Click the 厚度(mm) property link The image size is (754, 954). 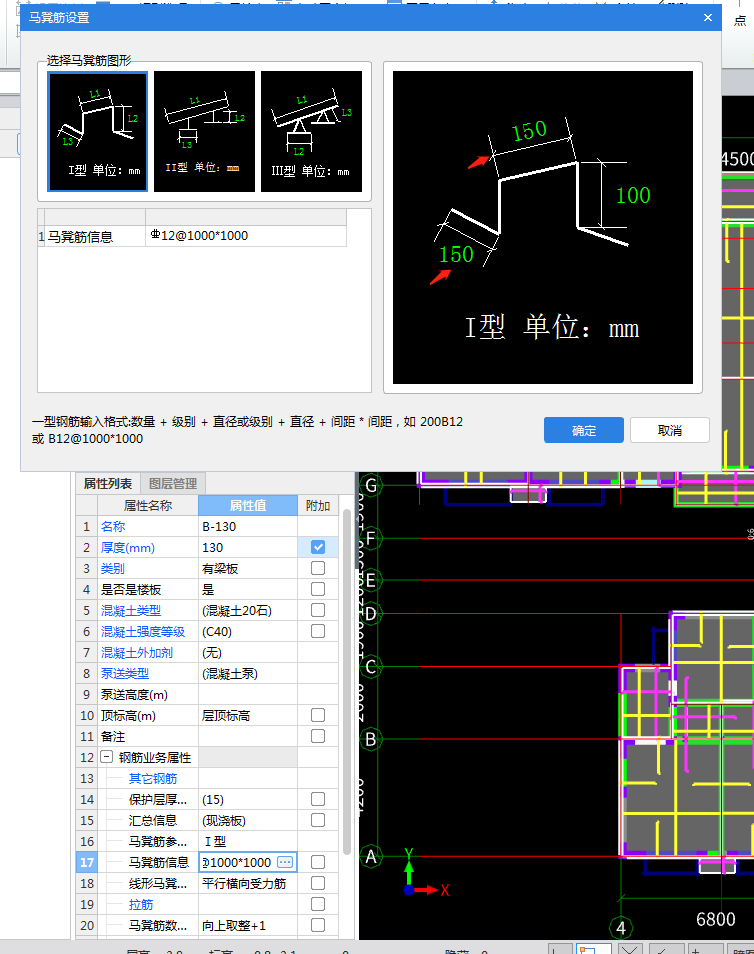[128, 548]
